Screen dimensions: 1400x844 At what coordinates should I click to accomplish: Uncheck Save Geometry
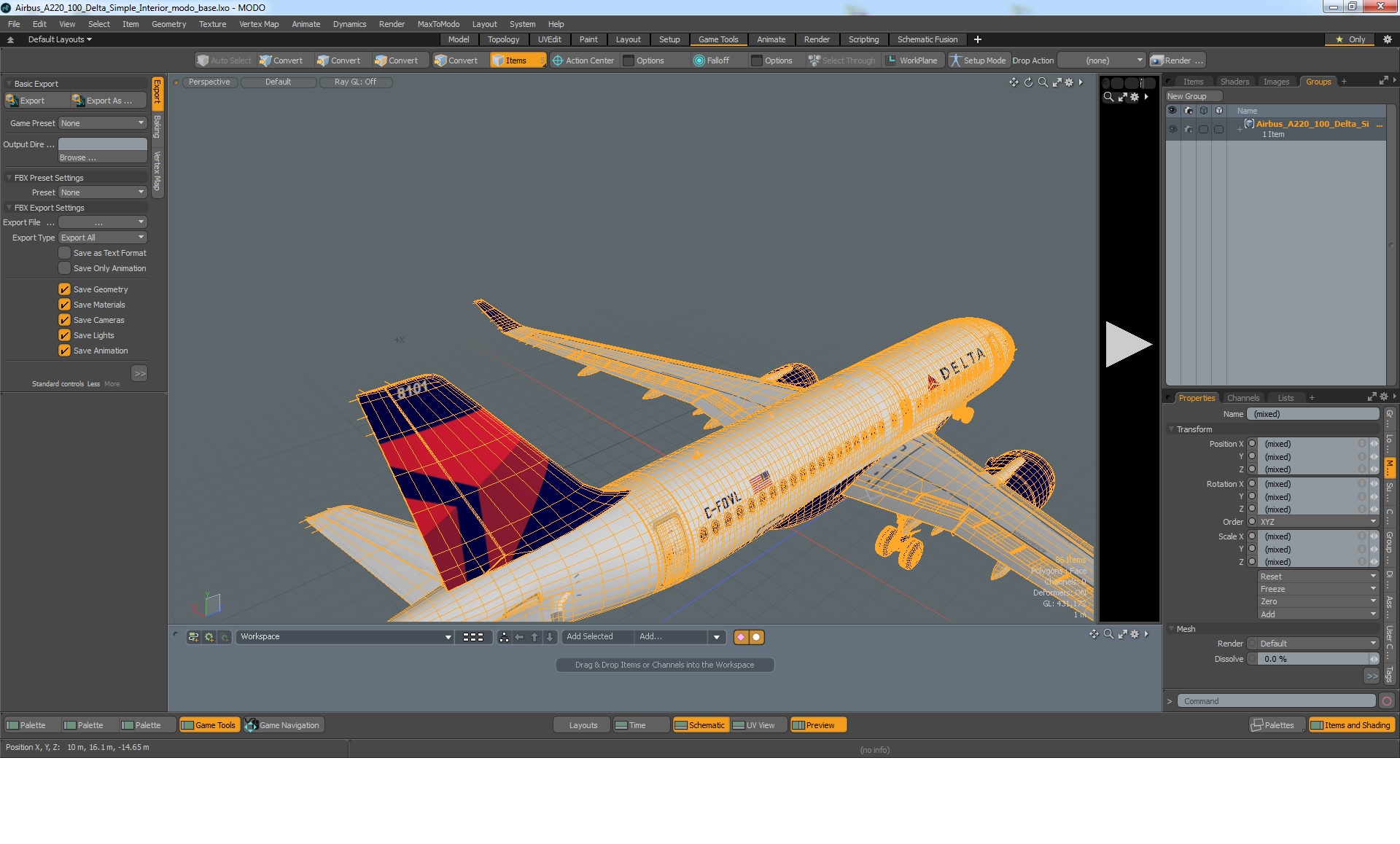pyautogui.click(x=65, y=289)
